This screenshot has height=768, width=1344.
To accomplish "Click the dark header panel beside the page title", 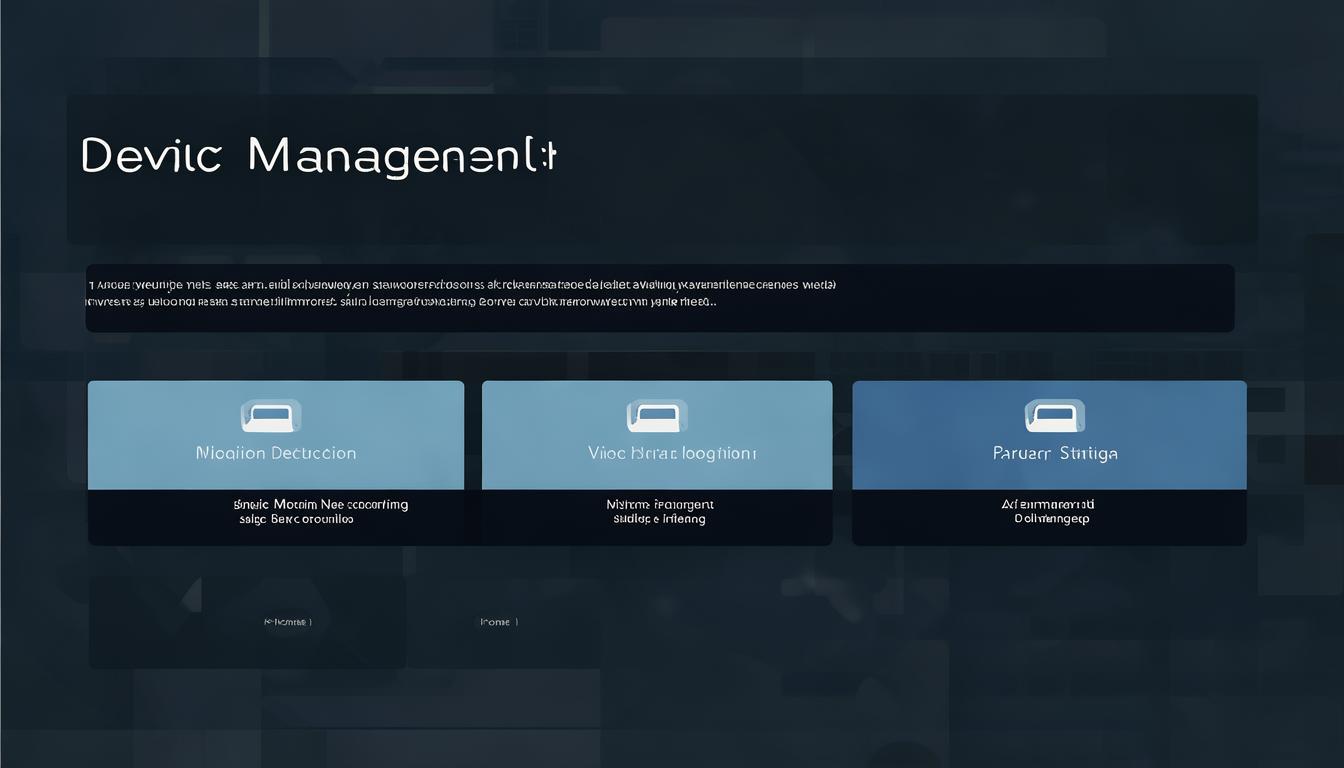I will (900, 168).
